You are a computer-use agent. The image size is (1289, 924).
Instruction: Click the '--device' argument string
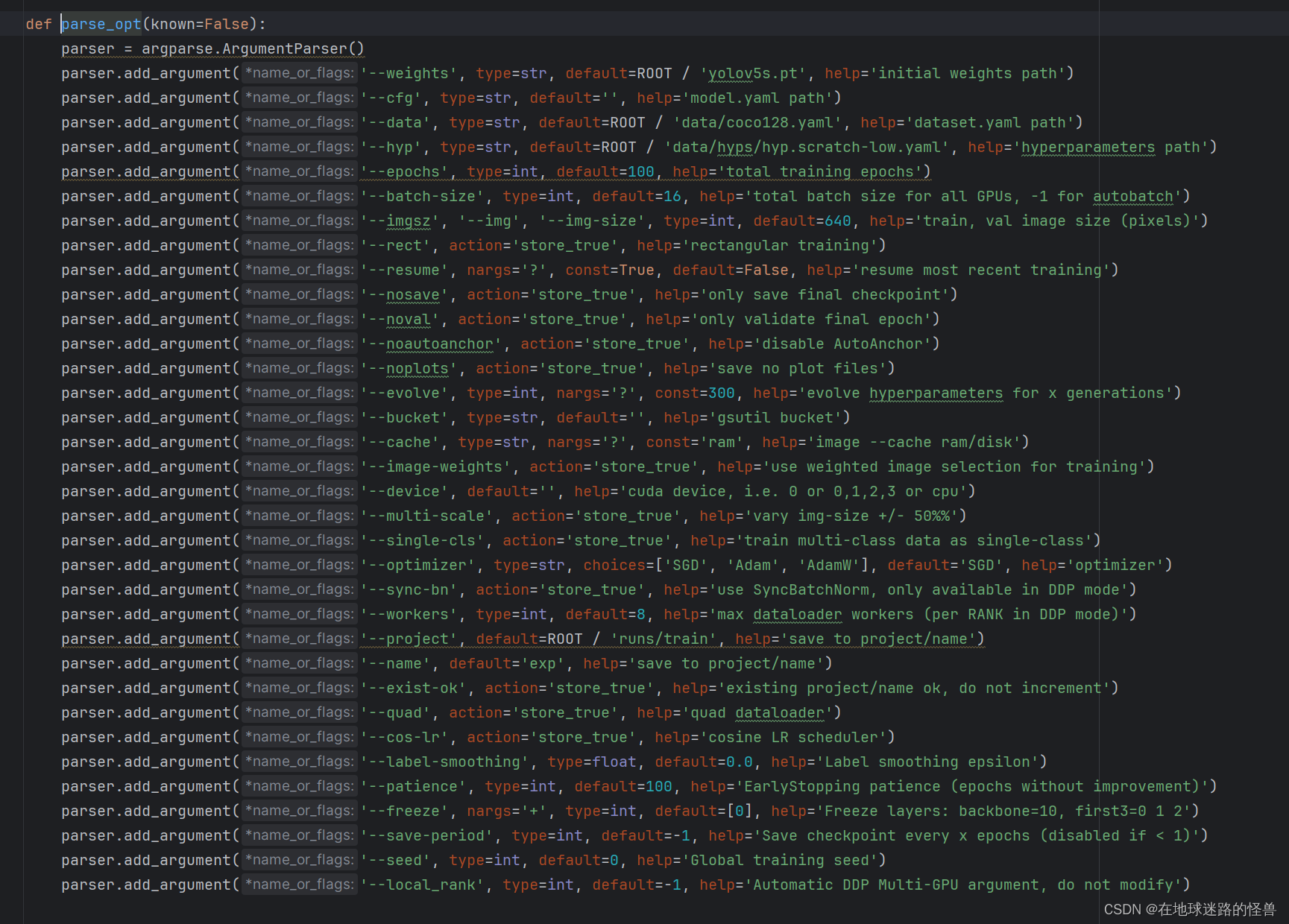click(x=405, y=491)
